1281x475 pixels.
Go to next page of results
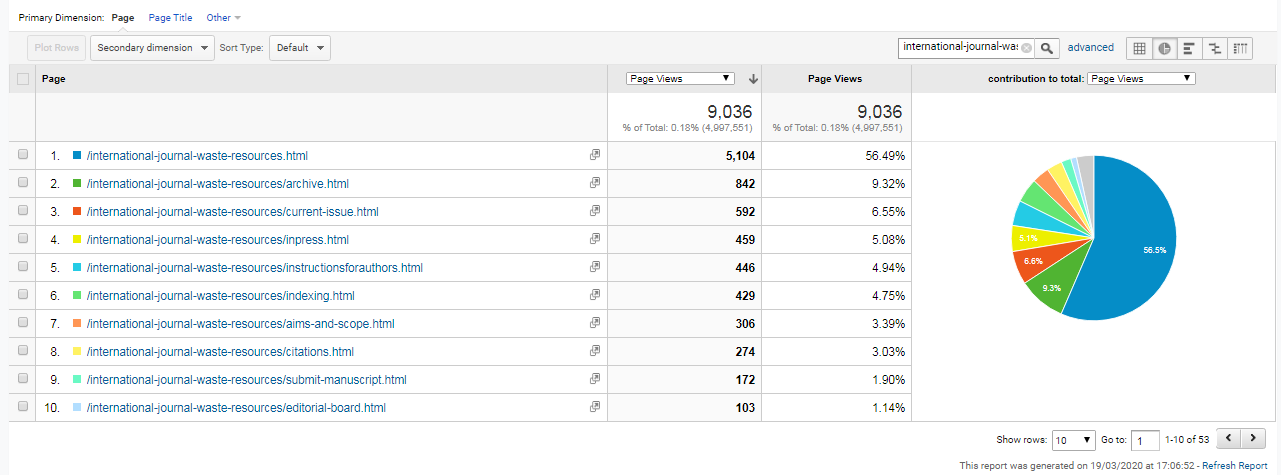(x=1253, y=439)
